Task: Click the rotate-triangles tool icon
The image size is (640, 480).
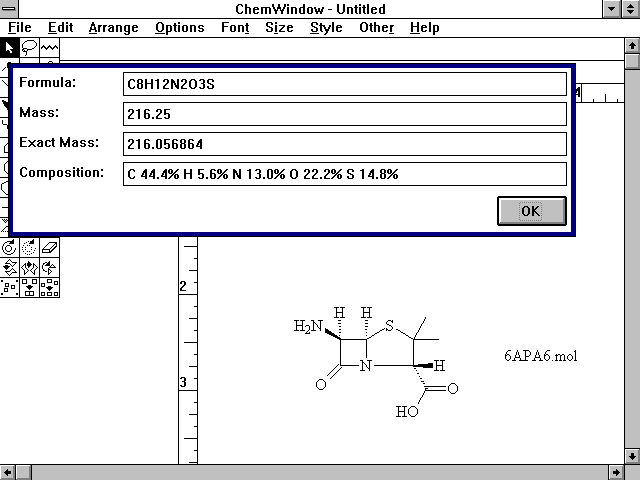Action: click(x=49, y=267)
